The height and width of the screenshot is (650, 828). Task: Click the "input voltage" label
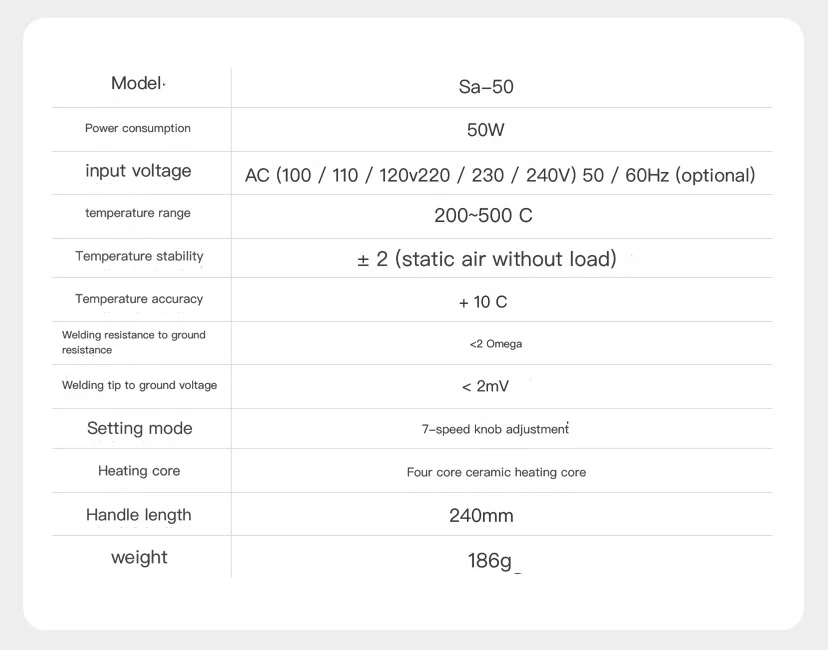click(138, 171)
